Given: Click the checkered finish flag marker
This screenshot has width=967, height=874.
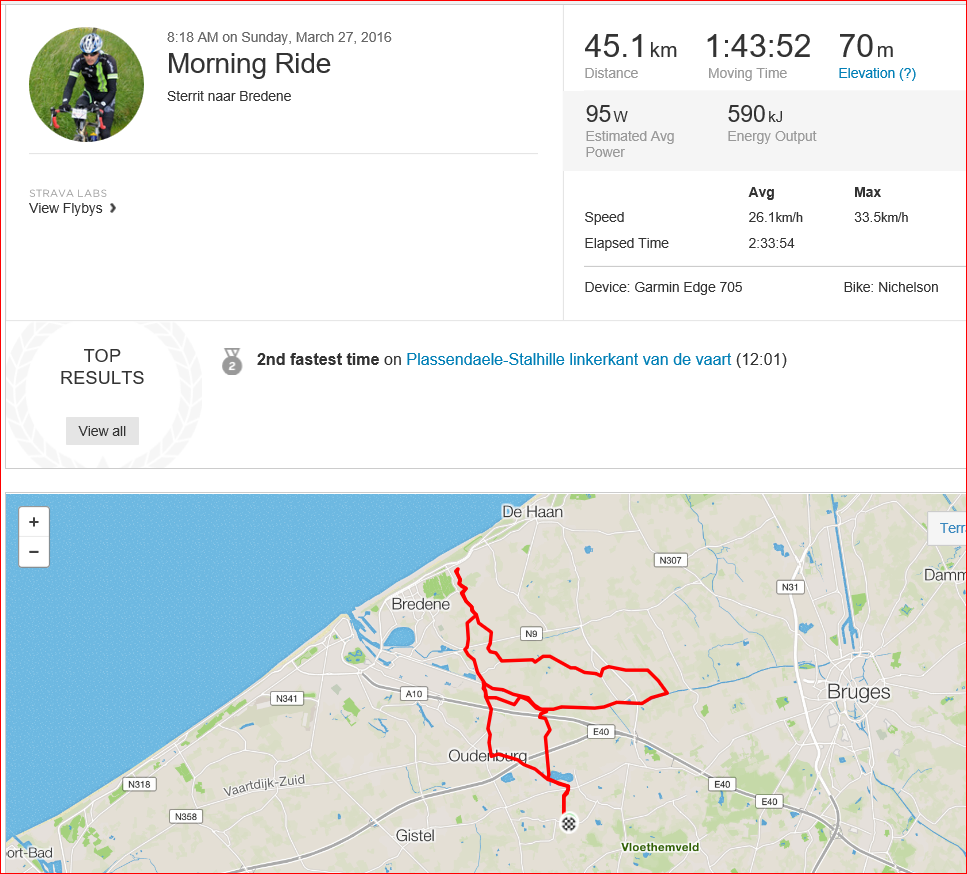Looking at the screenshot, I should [569, 824].
